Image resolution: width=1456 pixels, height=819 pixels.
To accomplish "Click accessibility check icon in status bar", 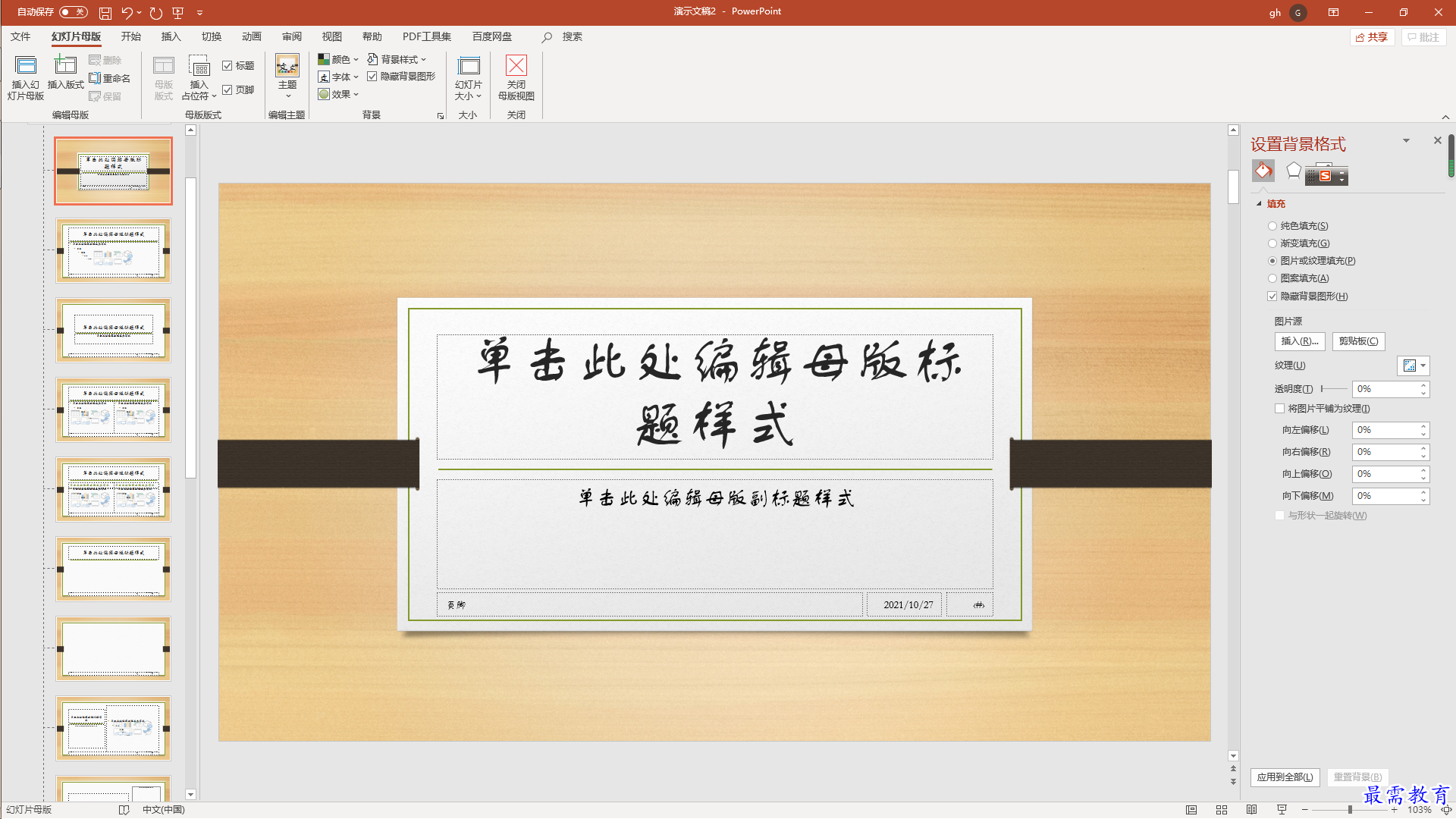I will [x=124, y=810].
